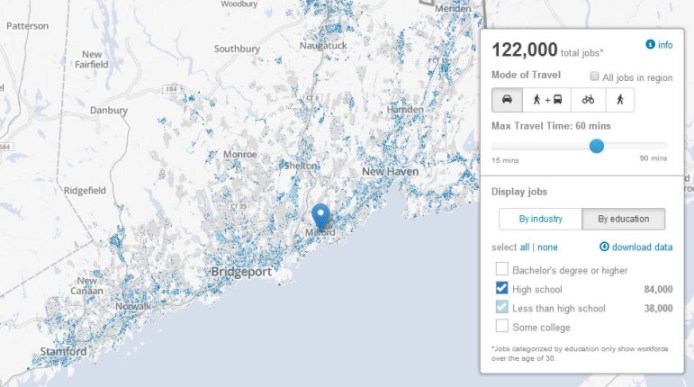Image resolution: width=694 pixels, height=387 pixels.
Task: Check Bachelor's degree or higher
Action: coord(502,269)
